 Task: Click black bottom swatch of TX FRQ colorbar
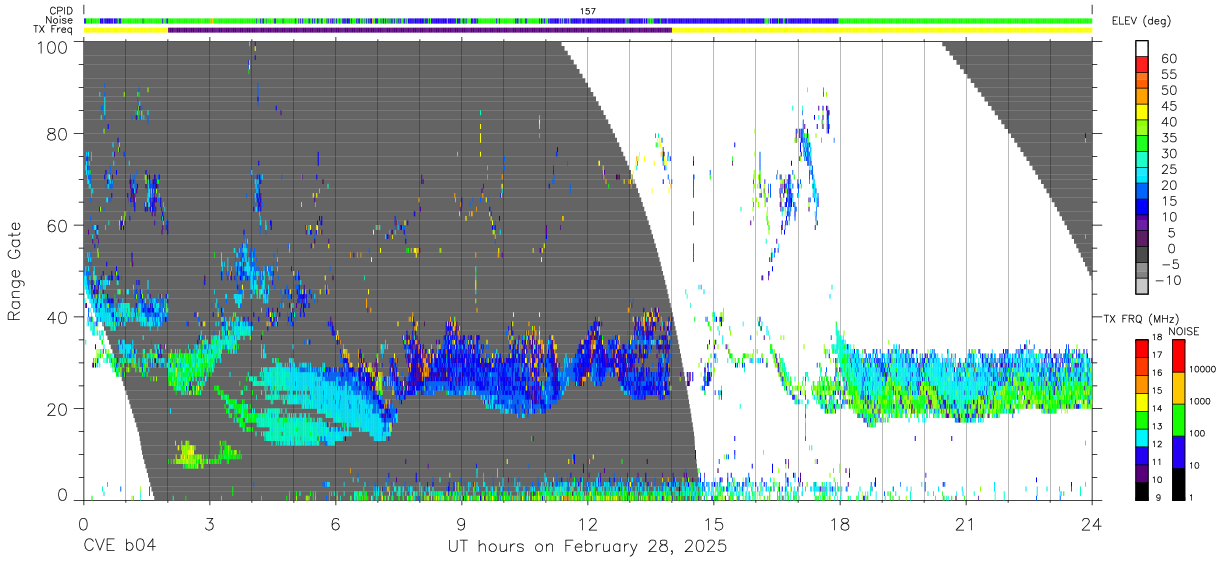point(1142,491)
